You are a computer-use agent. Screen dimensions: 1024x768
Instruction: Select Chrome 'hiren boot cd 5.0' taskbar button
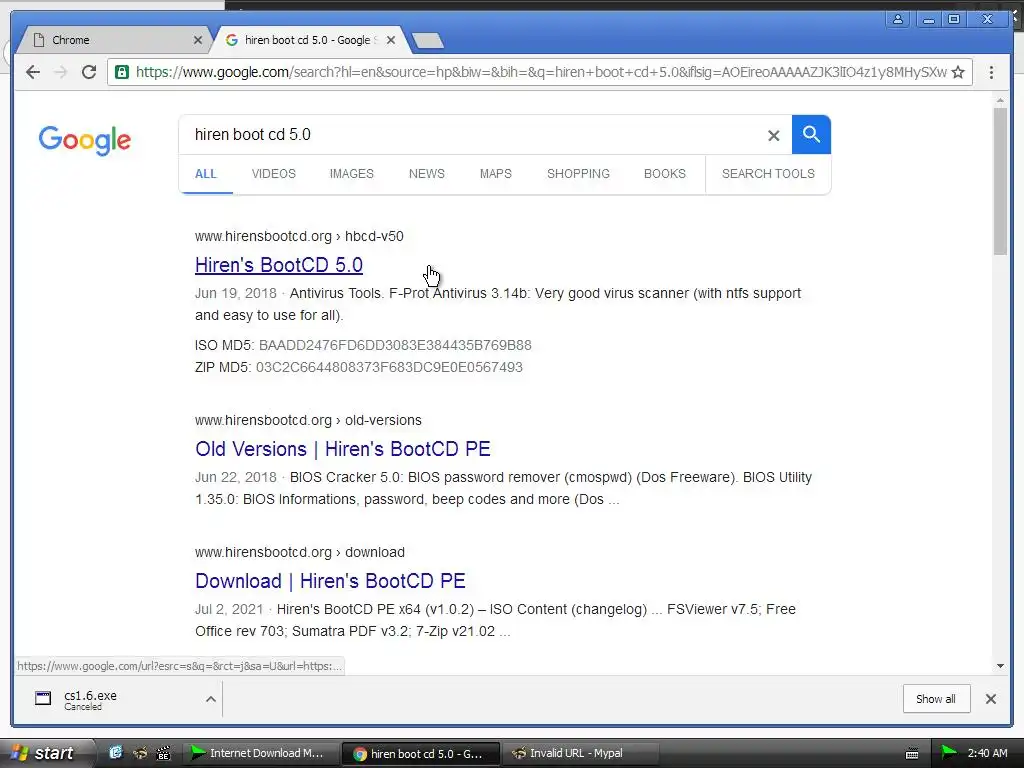click(421, 754)
